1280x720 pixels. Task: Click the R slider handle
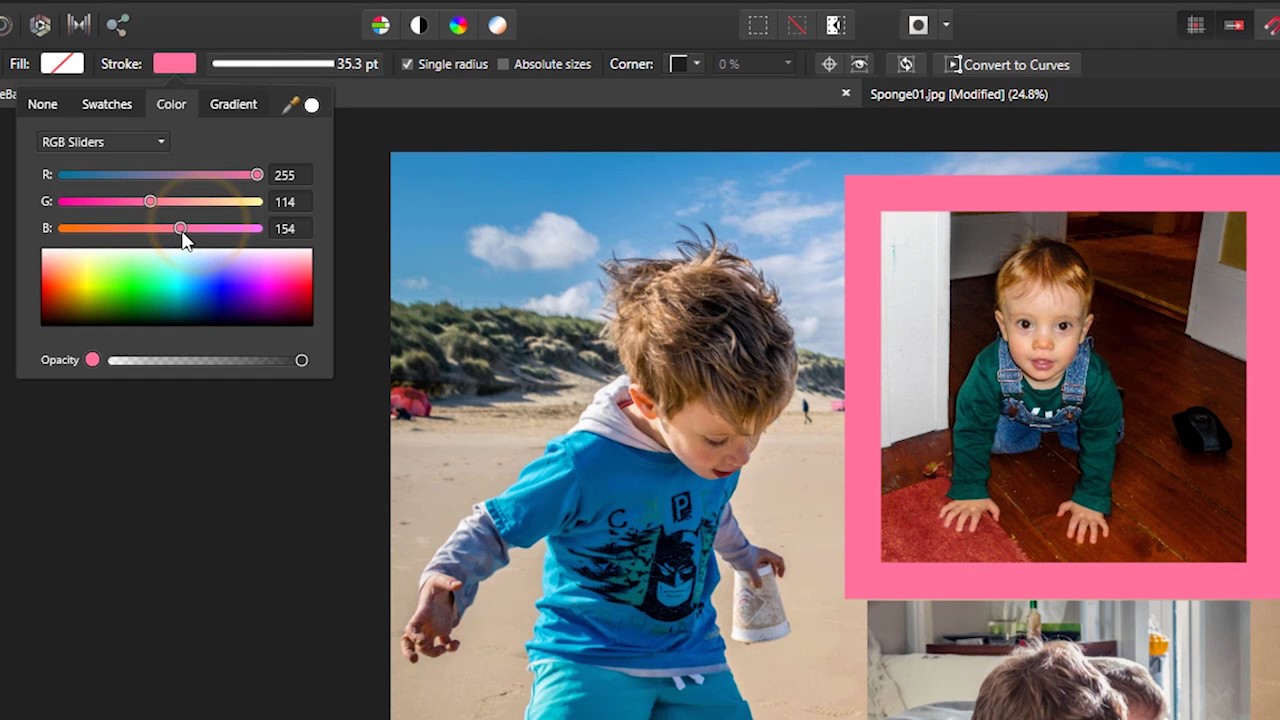click(257, 175)
